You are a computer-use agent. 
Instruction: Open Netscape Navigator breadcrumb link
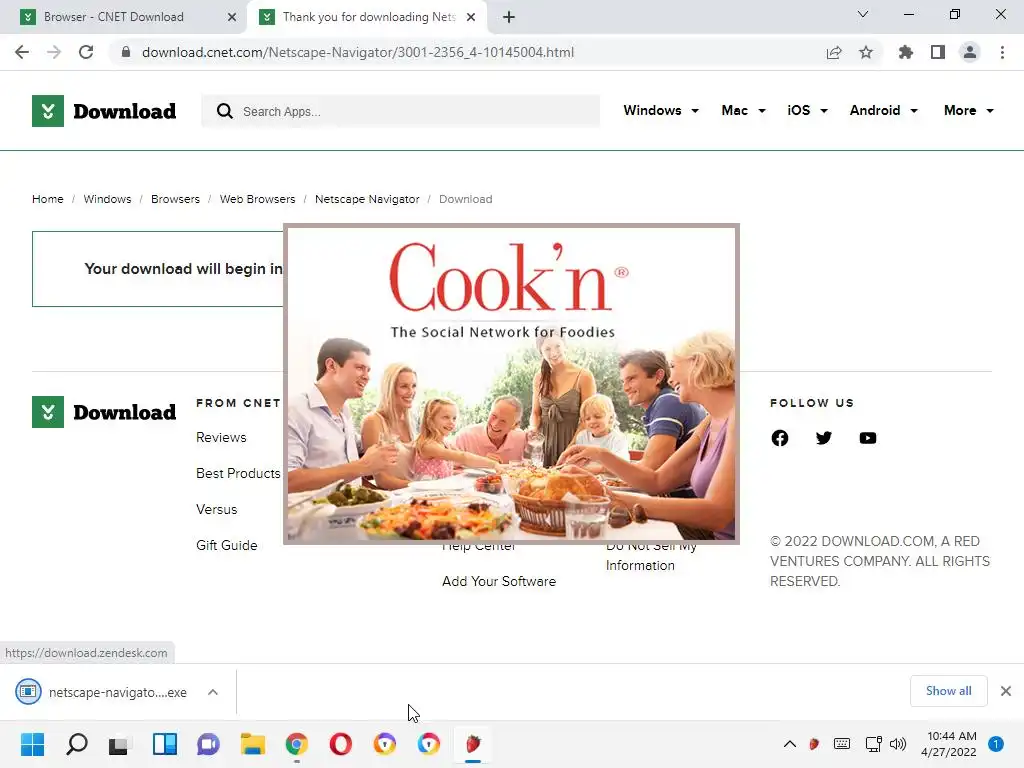367,199
